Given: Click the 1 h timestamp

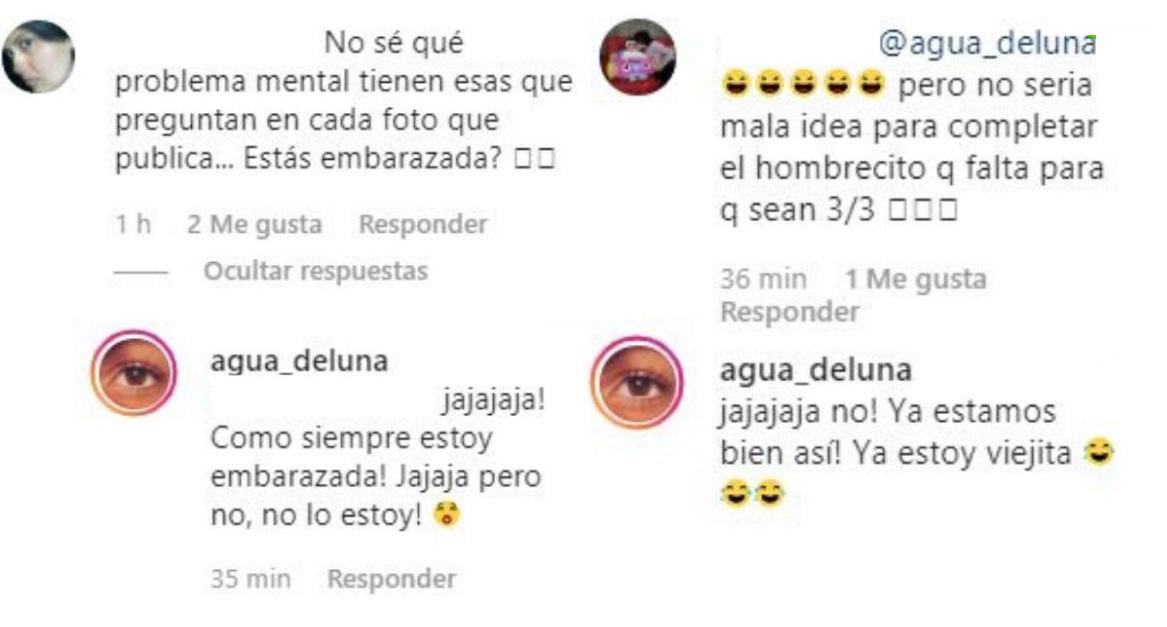Looking at the screenshot, I should 133,224.
